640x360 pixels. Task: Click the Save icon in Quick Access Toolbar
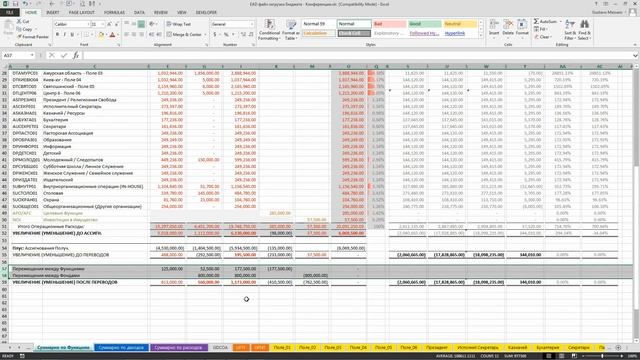coord(16,4)
